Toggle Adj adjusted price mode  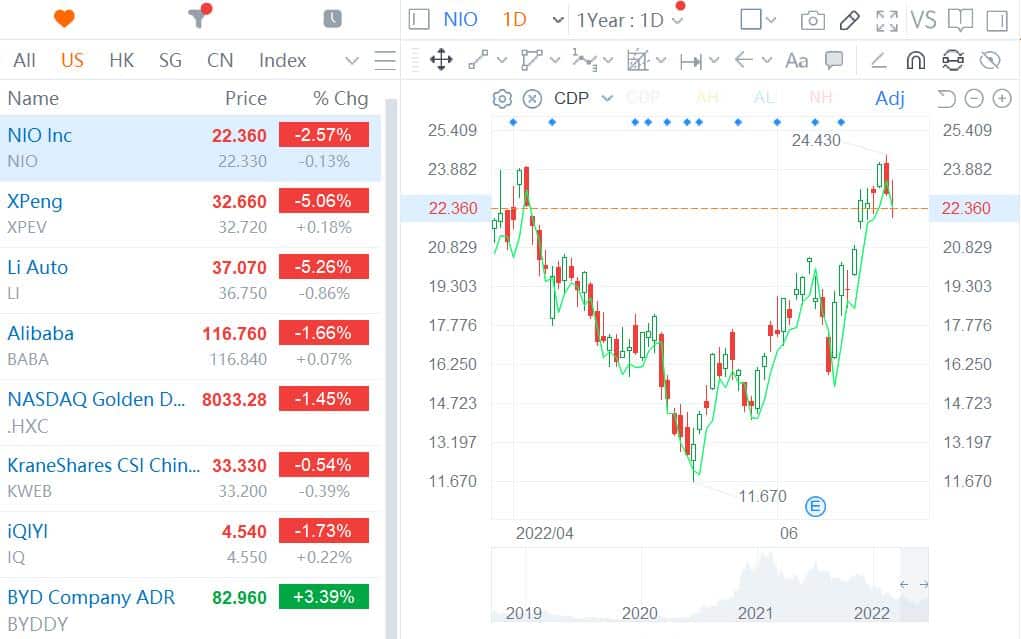889,99
